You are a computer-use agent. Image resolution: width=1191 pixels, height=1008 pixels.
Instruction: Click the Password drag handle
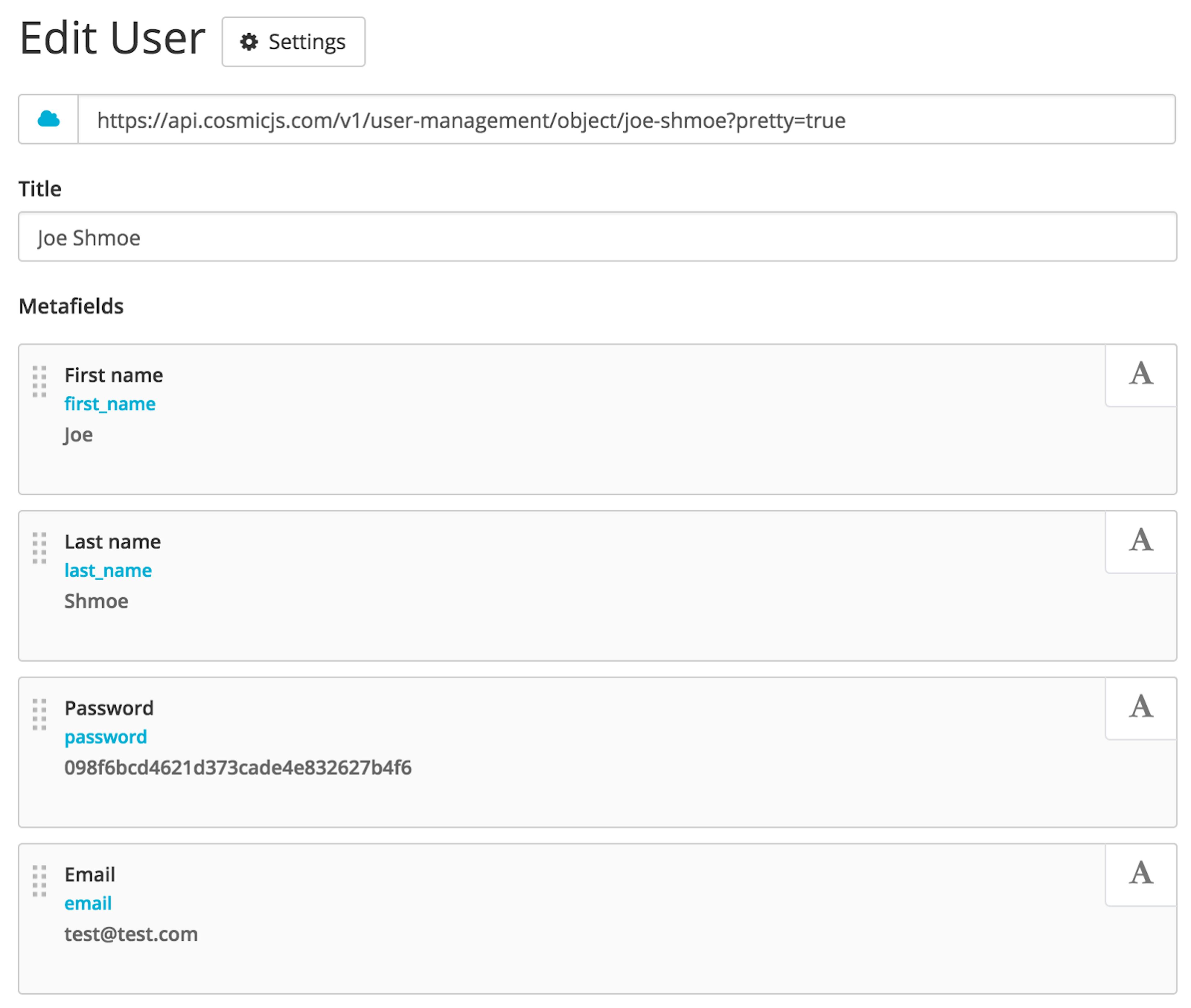39,714
